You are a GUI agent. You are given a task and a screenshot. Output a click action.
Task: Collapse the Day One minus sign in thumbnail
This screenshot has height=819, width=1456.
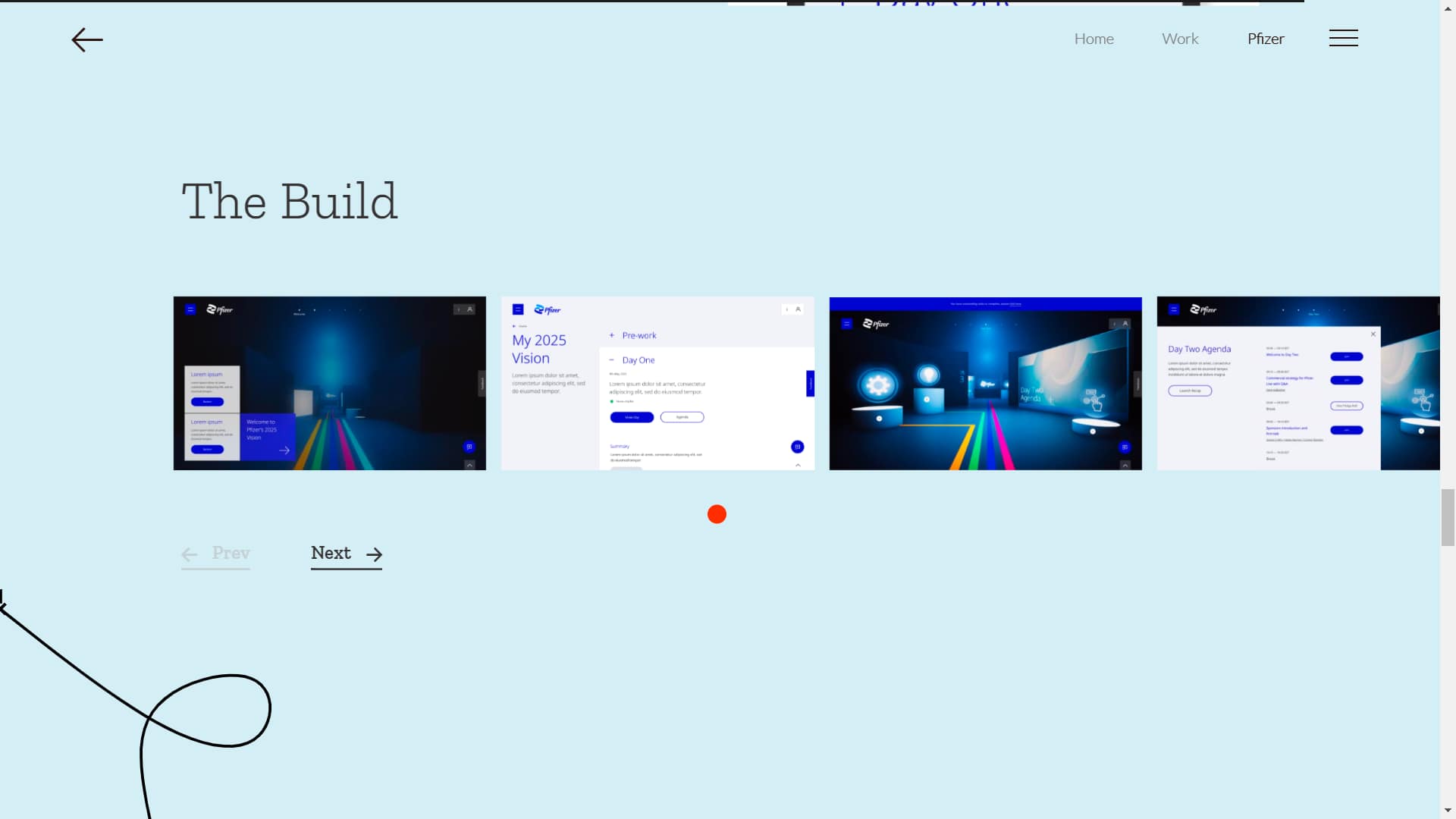point(611,360)
